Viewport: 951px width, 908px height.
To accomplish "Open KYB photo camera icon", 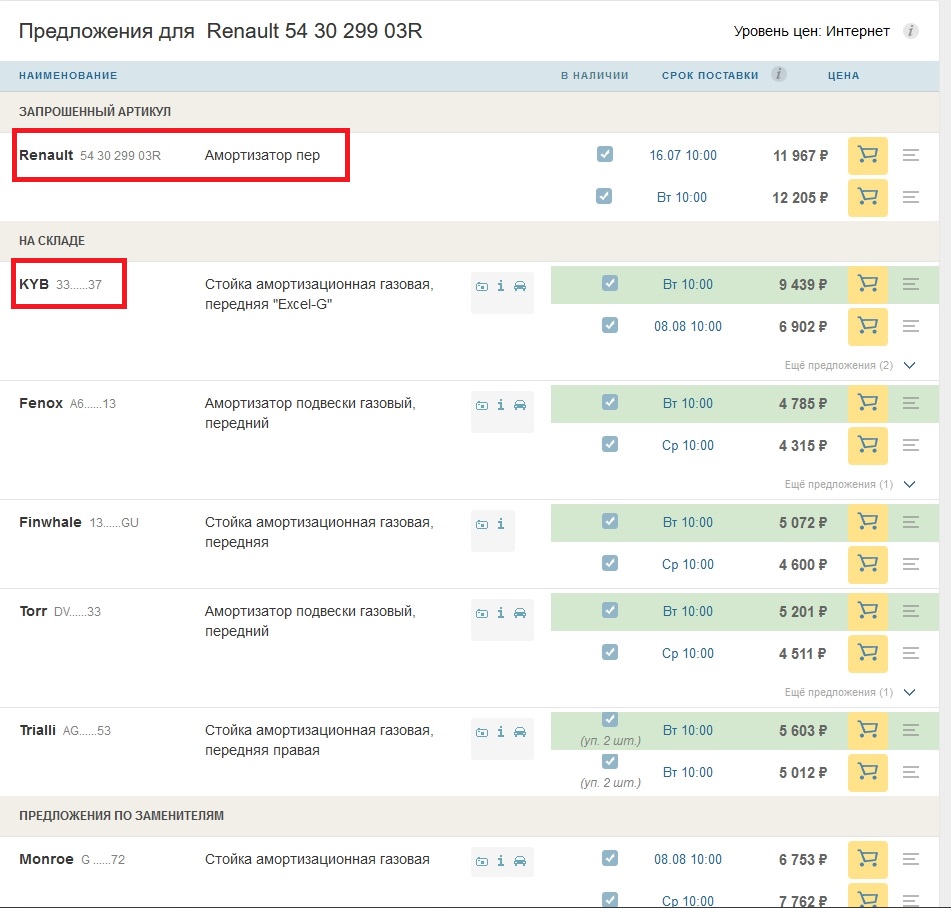I will (x=482, y=286).
